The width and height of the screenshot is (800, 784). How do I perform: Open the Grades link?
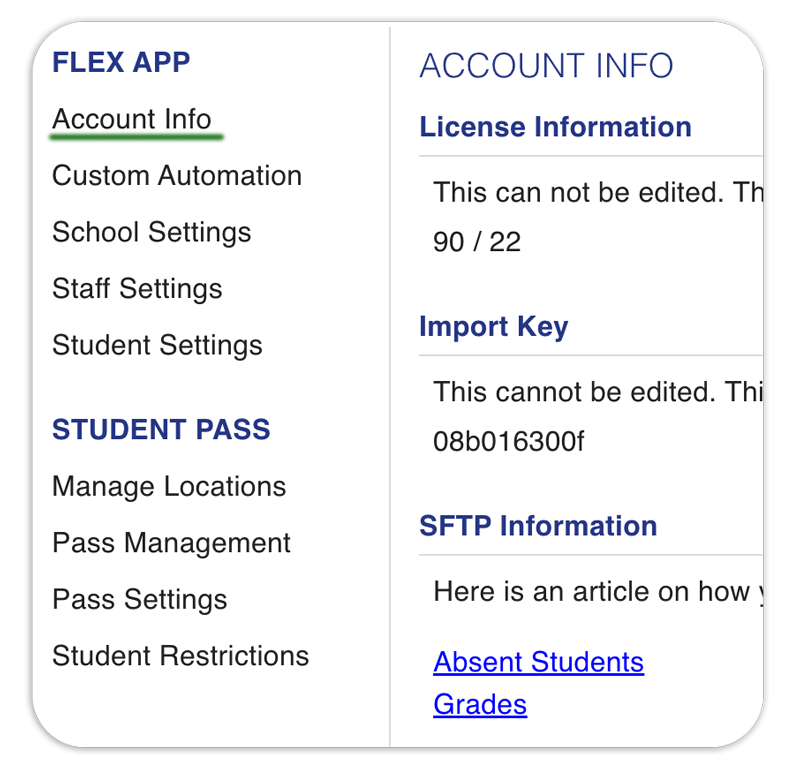coord(480,705)
